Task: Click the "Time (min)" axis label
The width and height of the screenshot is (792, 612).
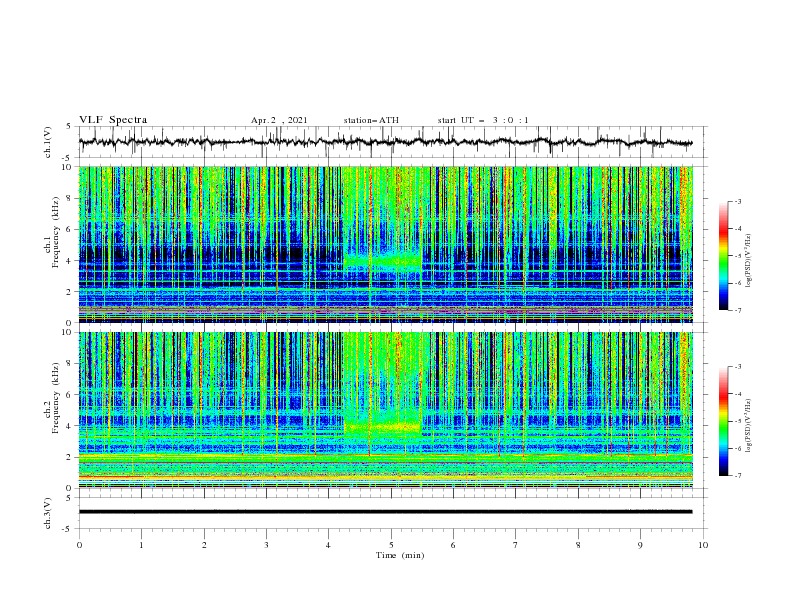Action: 400,555
